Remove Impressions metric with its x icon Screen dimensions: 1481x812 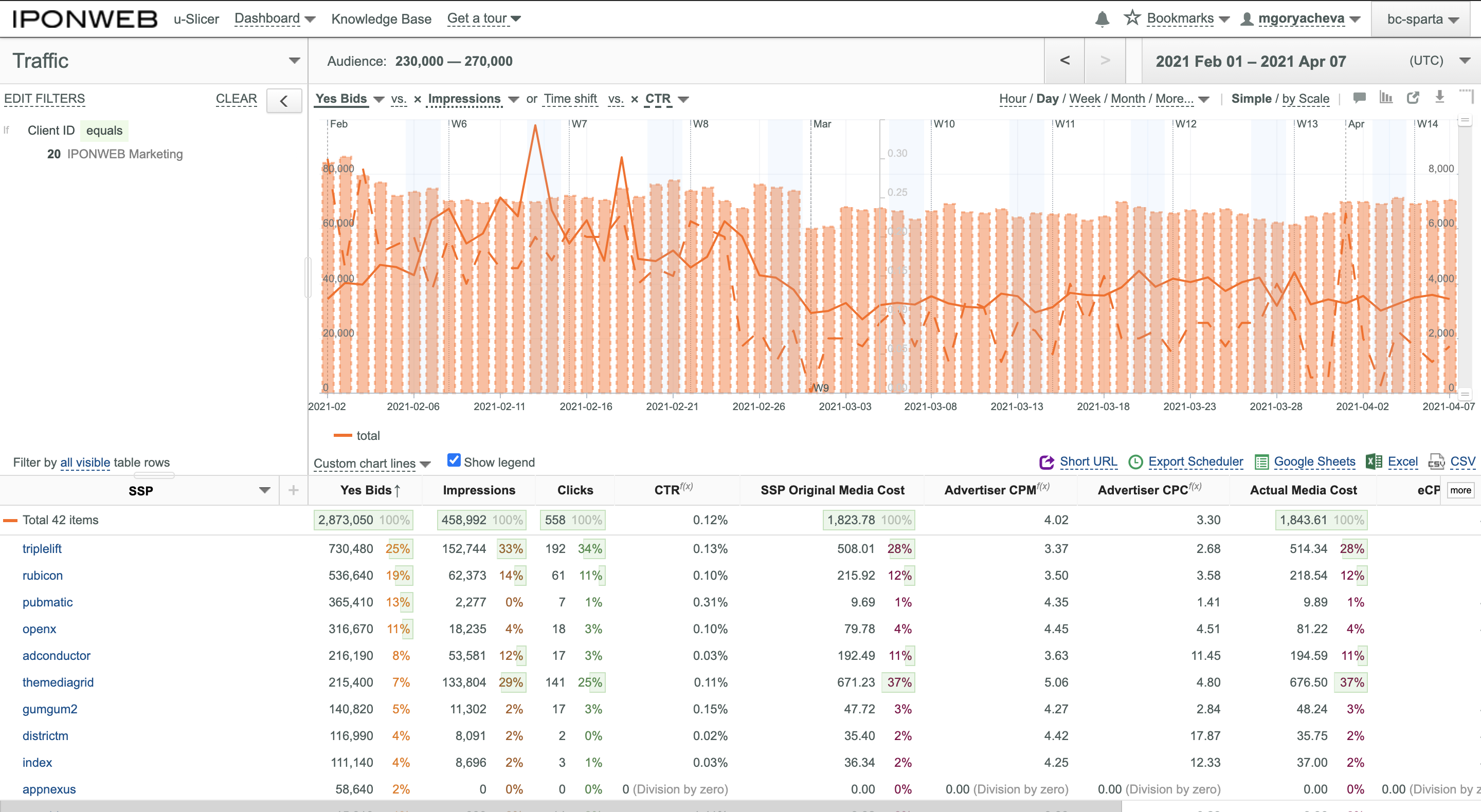[x=418, y=99]
